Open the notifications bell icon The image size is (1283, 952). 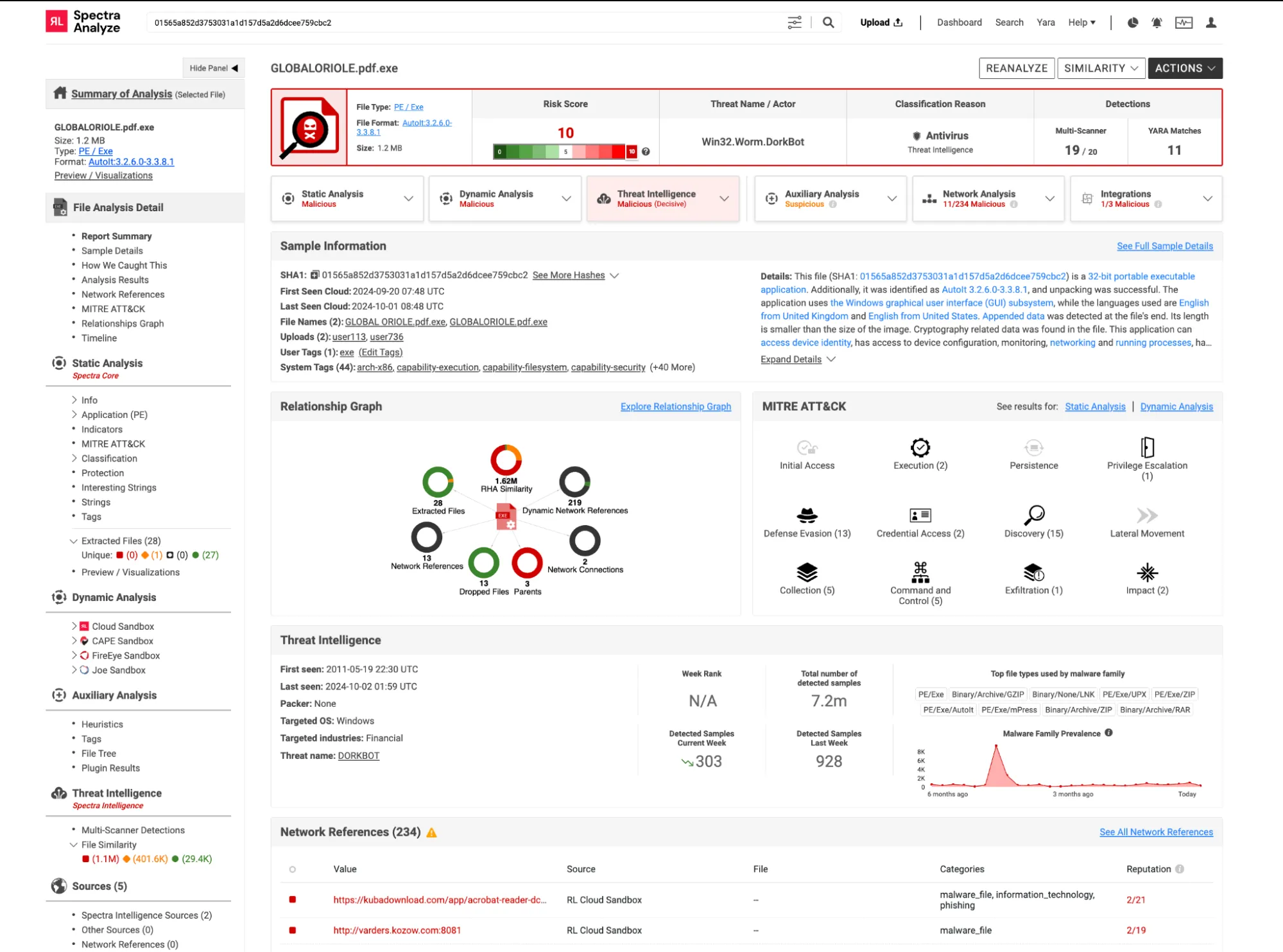click(x=1157, y=22)
